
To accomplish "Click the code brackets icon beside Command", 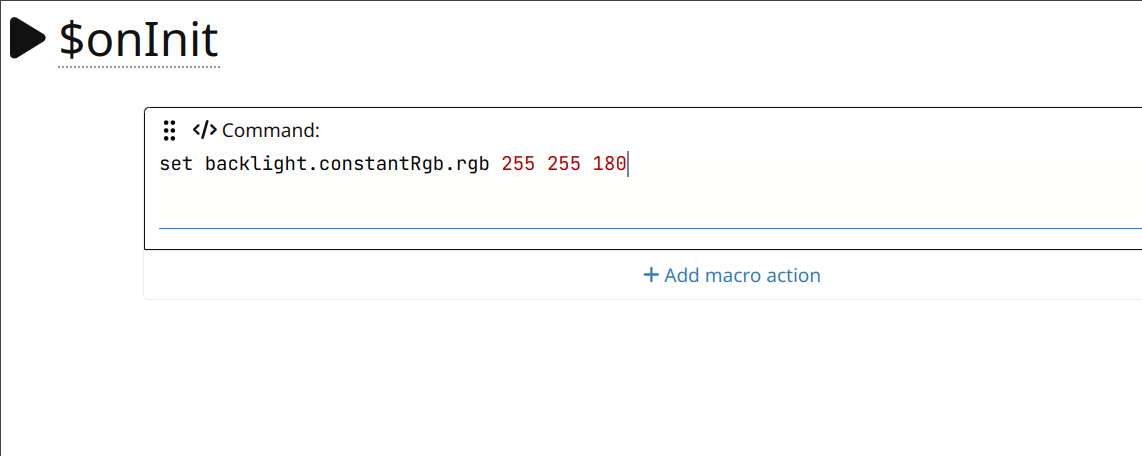I will click(x=204, y=130).
